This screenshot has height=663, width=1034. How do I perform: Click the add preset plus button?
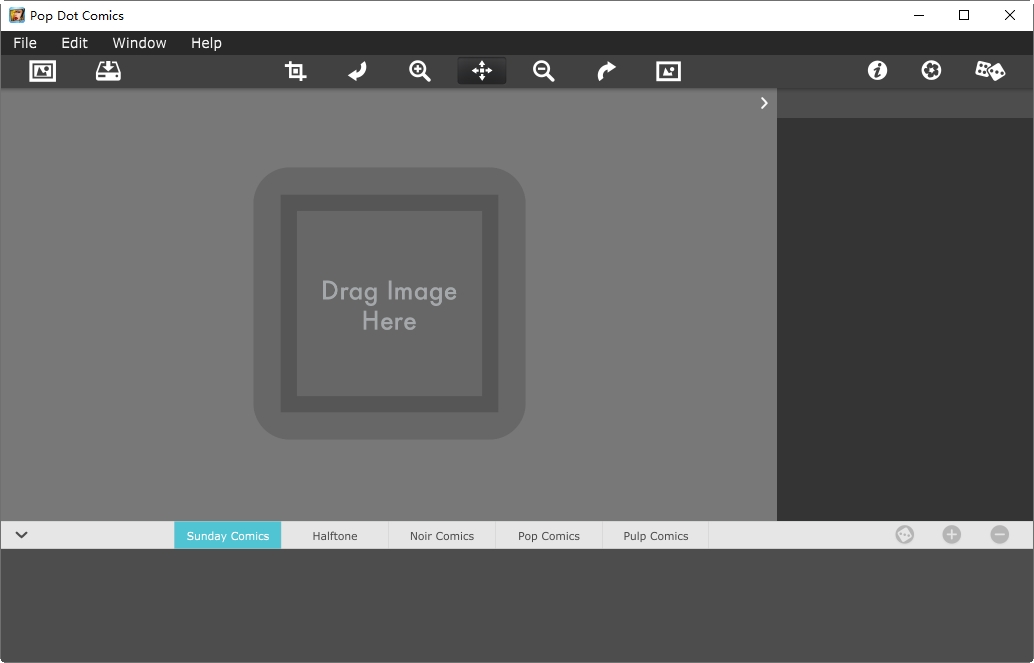coord(951,535)
